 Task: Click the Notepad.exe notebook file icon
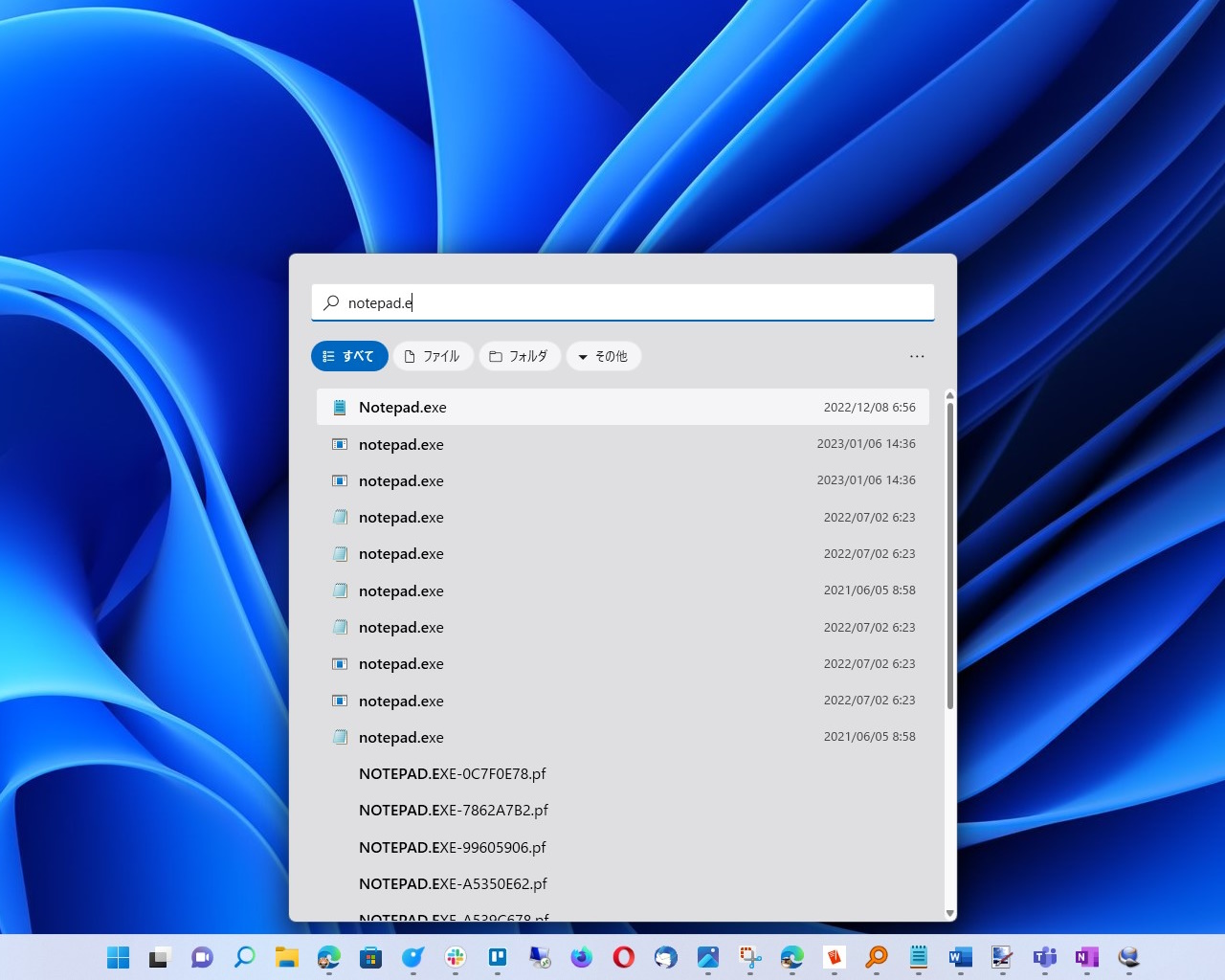(x=339, y=407)
